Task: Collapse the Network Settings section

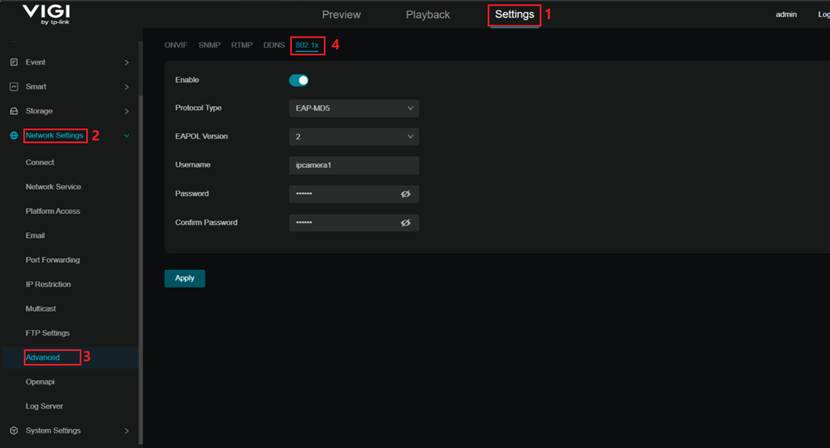Action: (126, 136)
